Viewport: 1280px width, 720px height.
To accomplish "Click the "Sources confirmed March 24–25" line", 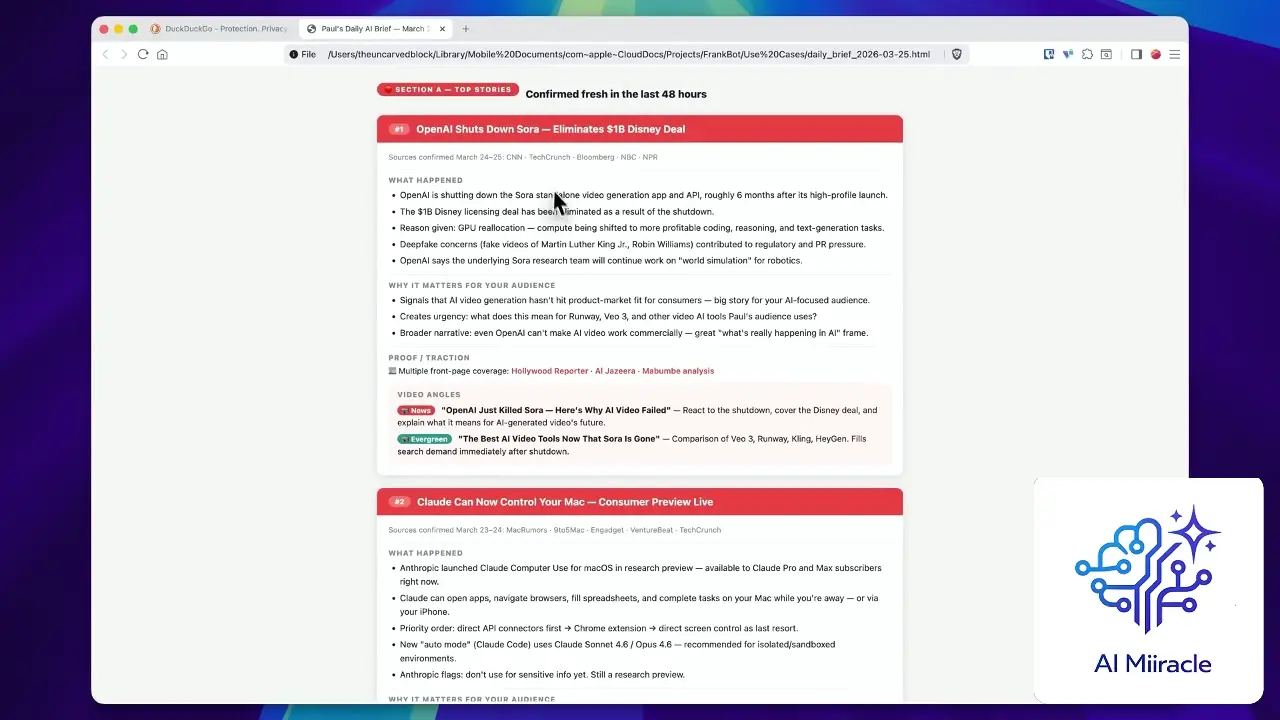I will pos(523,157).
